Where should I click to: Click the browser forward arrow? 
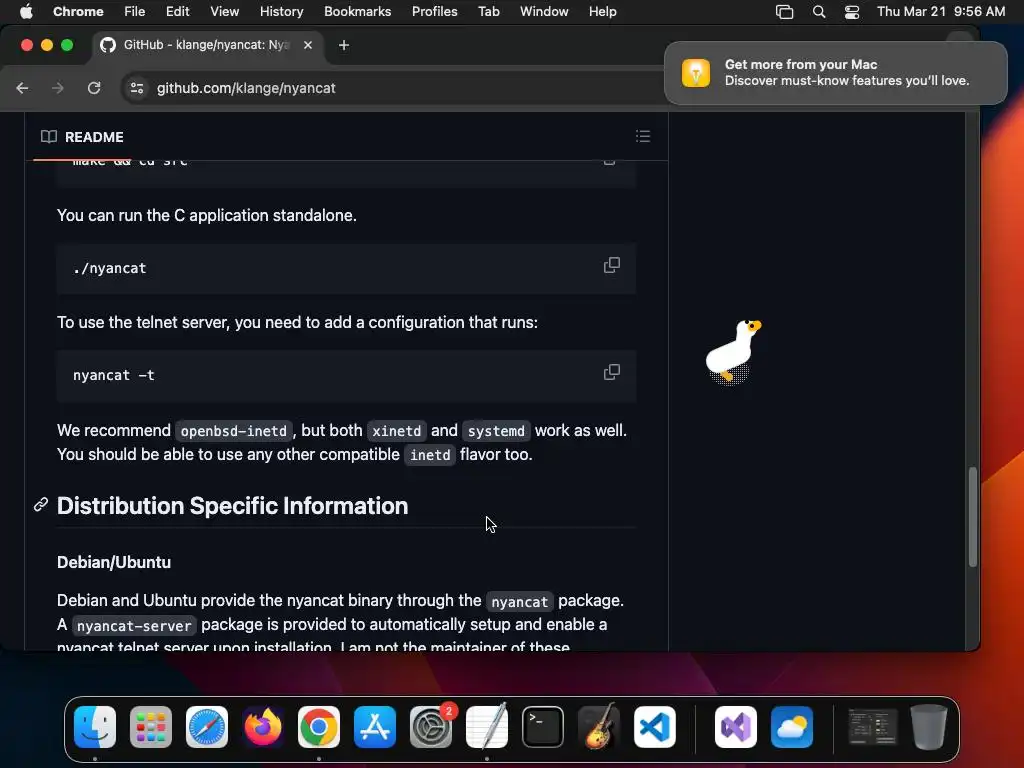coord(58,88)
